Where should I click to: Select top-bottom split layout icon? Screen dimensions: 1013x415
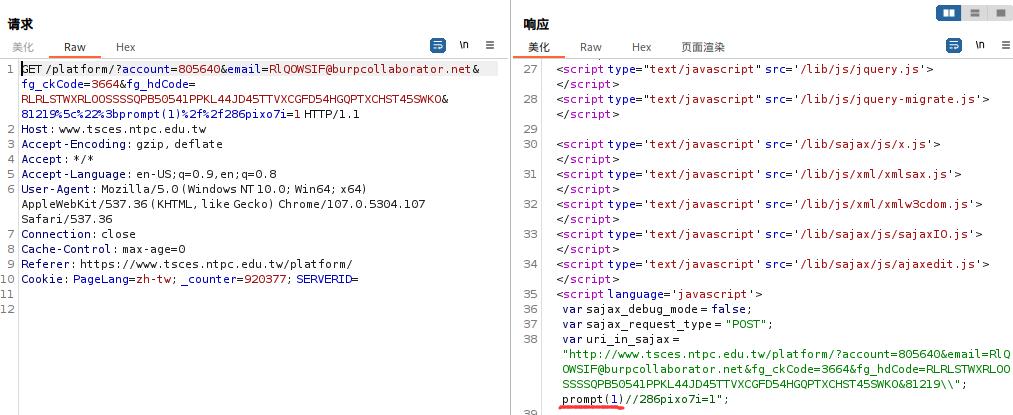coord(975,13)
